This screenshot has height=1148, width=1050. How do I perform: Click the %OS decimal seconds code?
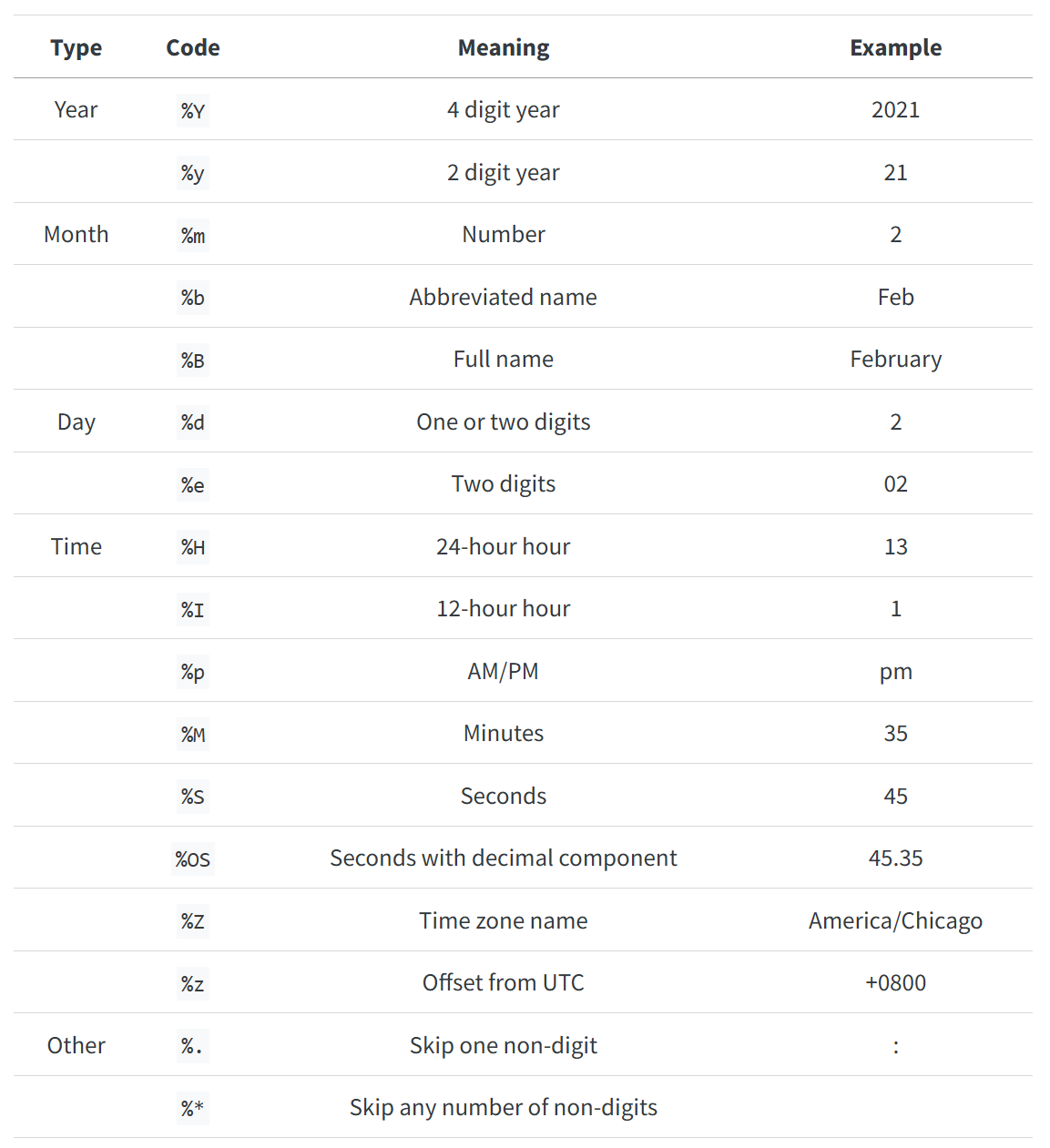click(192, 859)
